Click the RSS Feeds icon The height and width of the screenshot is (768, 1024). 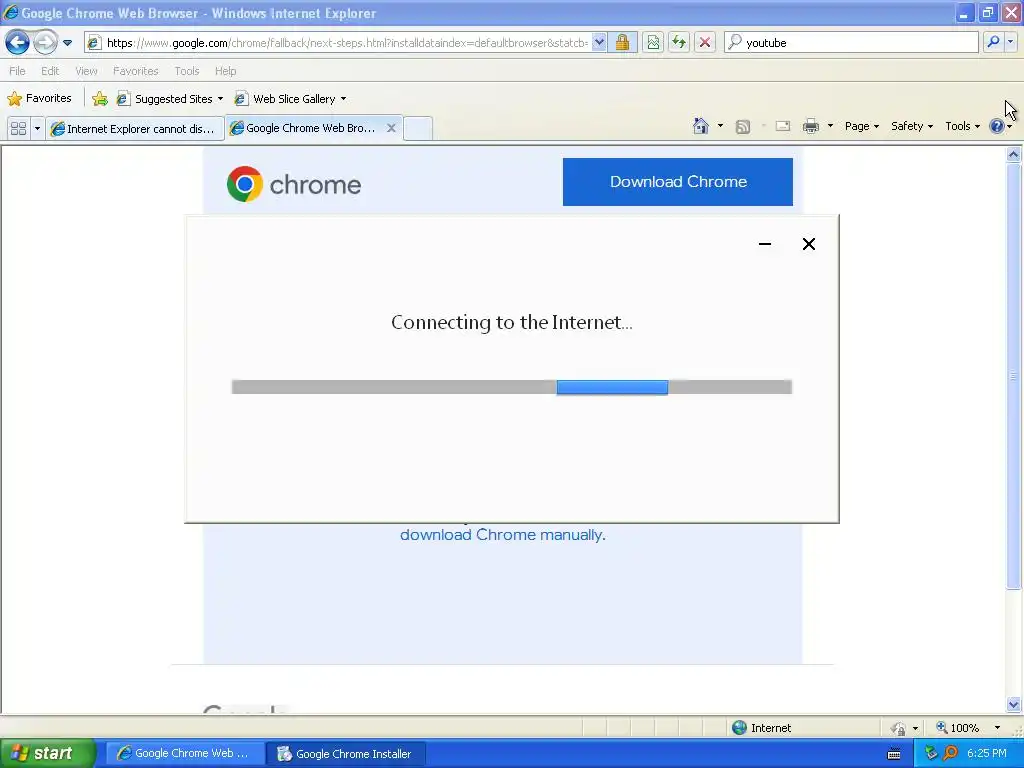(743, 127)
